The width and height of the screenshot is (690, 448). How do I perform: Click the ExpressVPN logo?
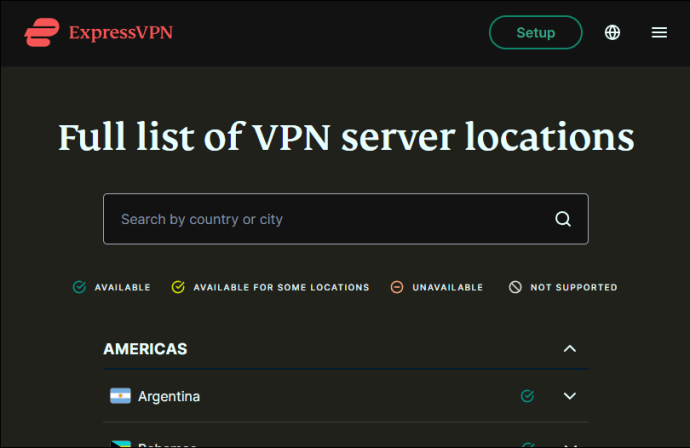99,32
